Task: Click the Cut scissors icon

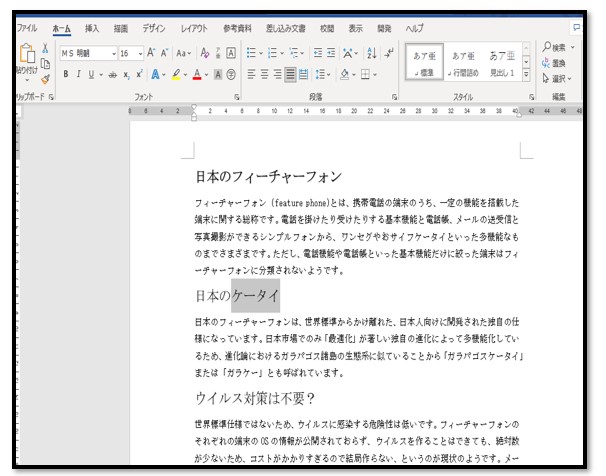Action: (45, 48)
